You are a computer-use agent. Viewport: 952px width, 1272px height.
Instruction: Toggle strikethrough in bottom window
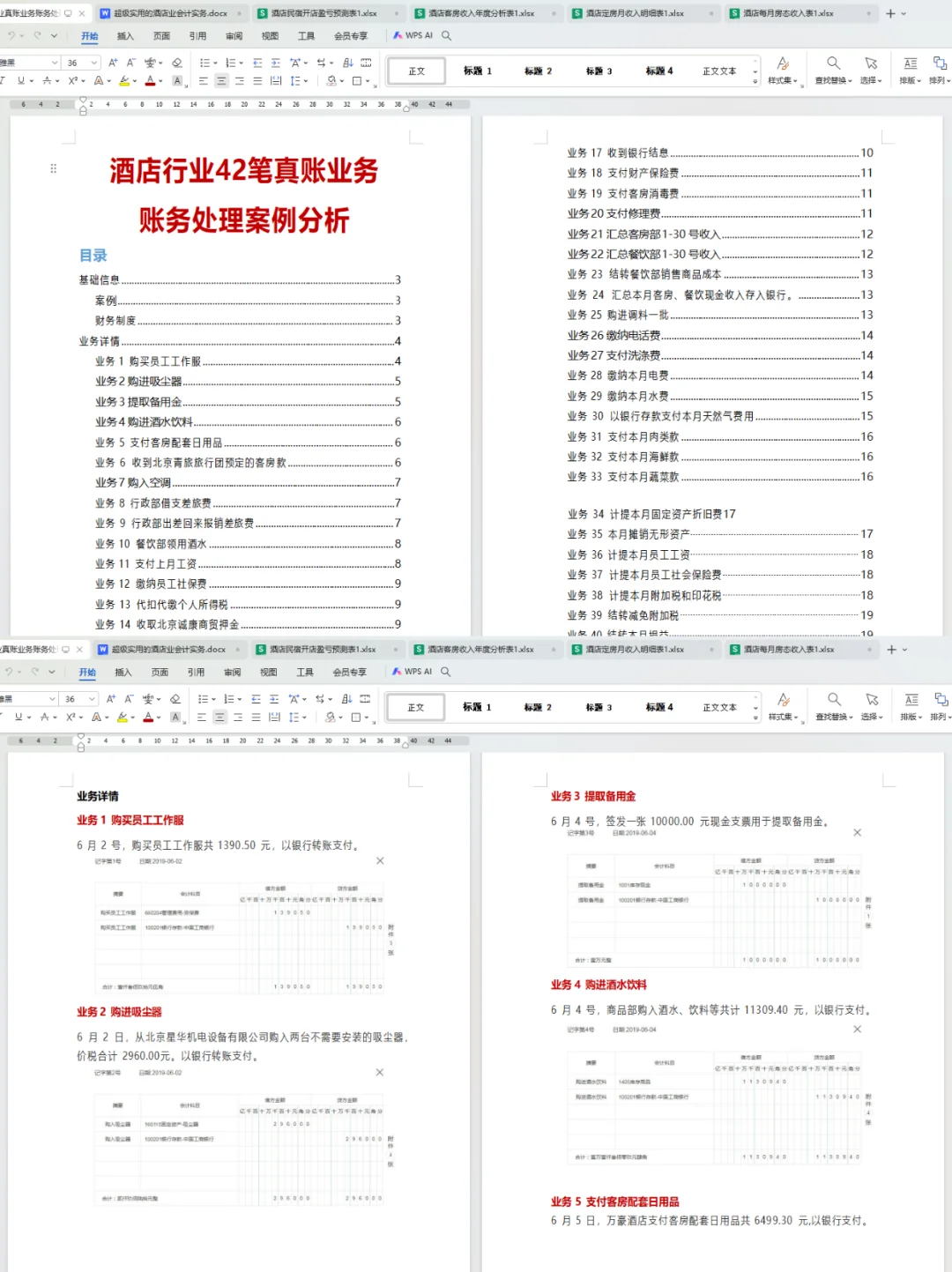[45, 718]
